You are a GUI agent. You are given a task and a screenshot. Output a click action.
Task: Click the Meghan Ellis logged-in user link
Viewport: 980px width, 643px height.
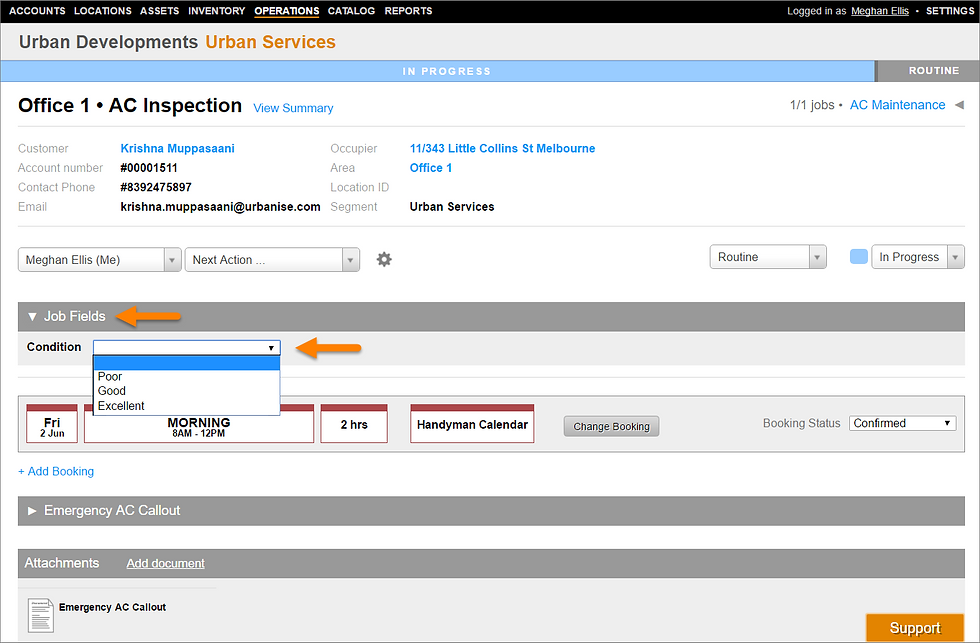click(879, 11)
